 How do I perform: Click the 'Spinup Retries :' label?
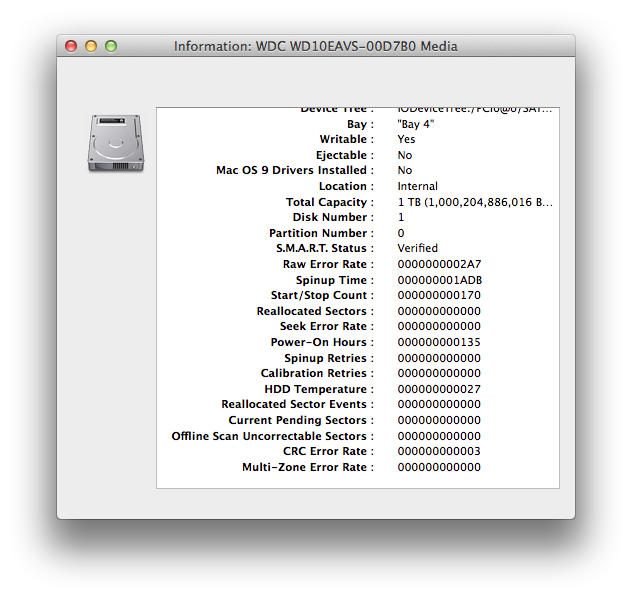tap(329, 358)
